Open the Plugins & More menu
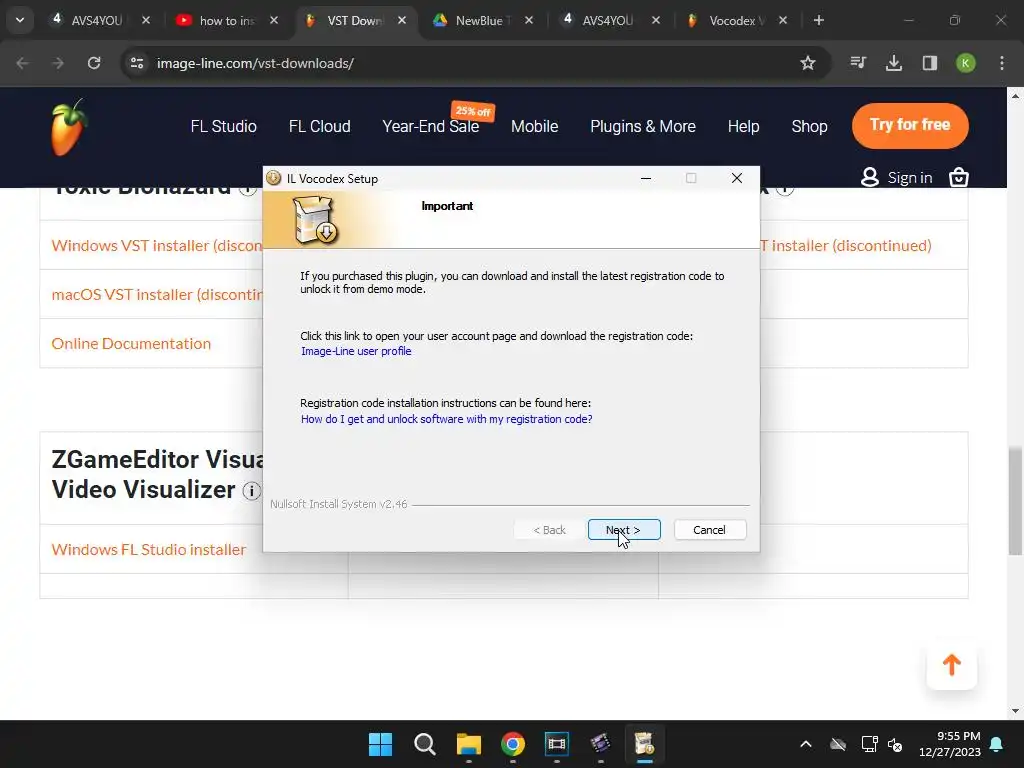 (643, 126)
